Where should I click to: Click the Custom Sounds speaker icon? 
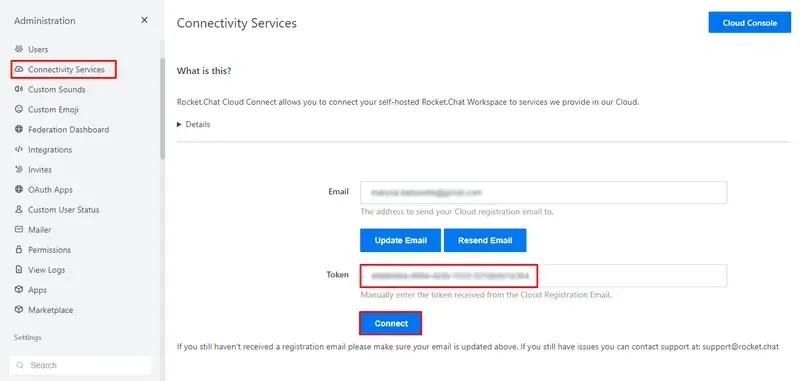[x=19, y=89]
